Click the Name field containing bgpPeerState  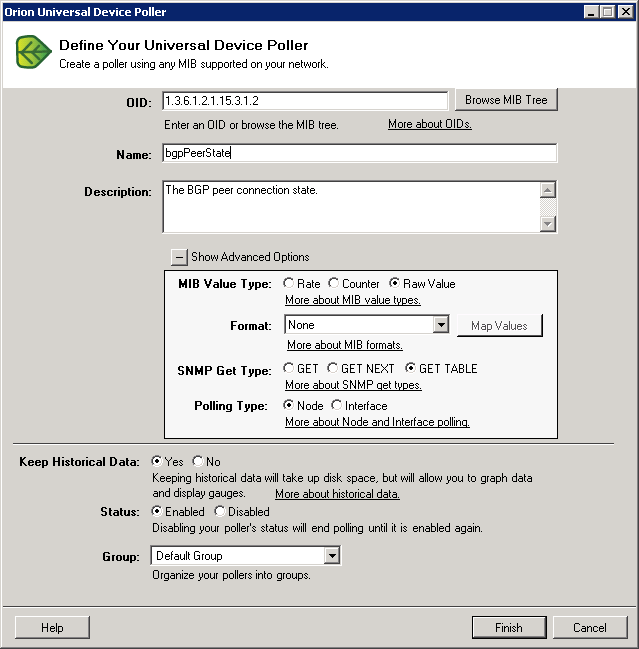pyautogui.click(x=360, y=153)
